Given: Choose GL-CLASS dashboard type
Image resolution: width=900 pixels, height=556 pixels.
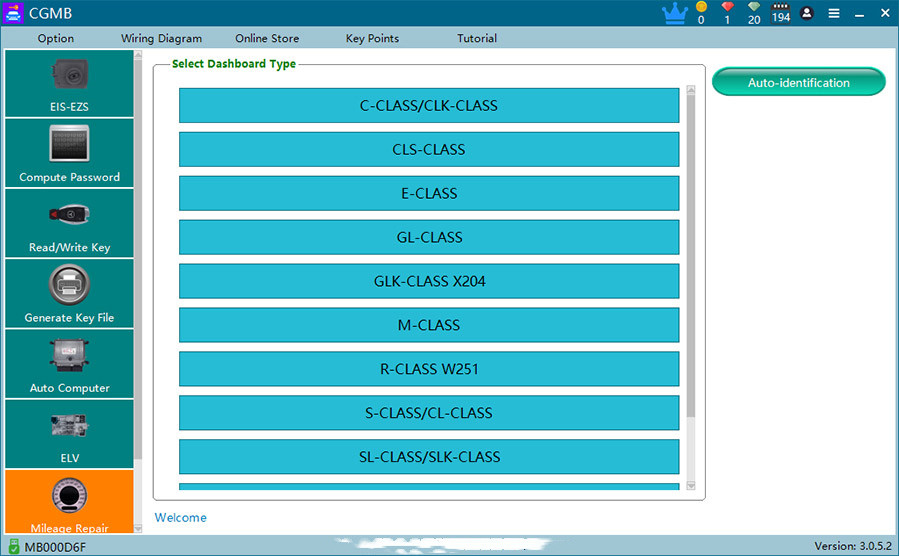Looking at the screenshot, I should pos(429,237).
